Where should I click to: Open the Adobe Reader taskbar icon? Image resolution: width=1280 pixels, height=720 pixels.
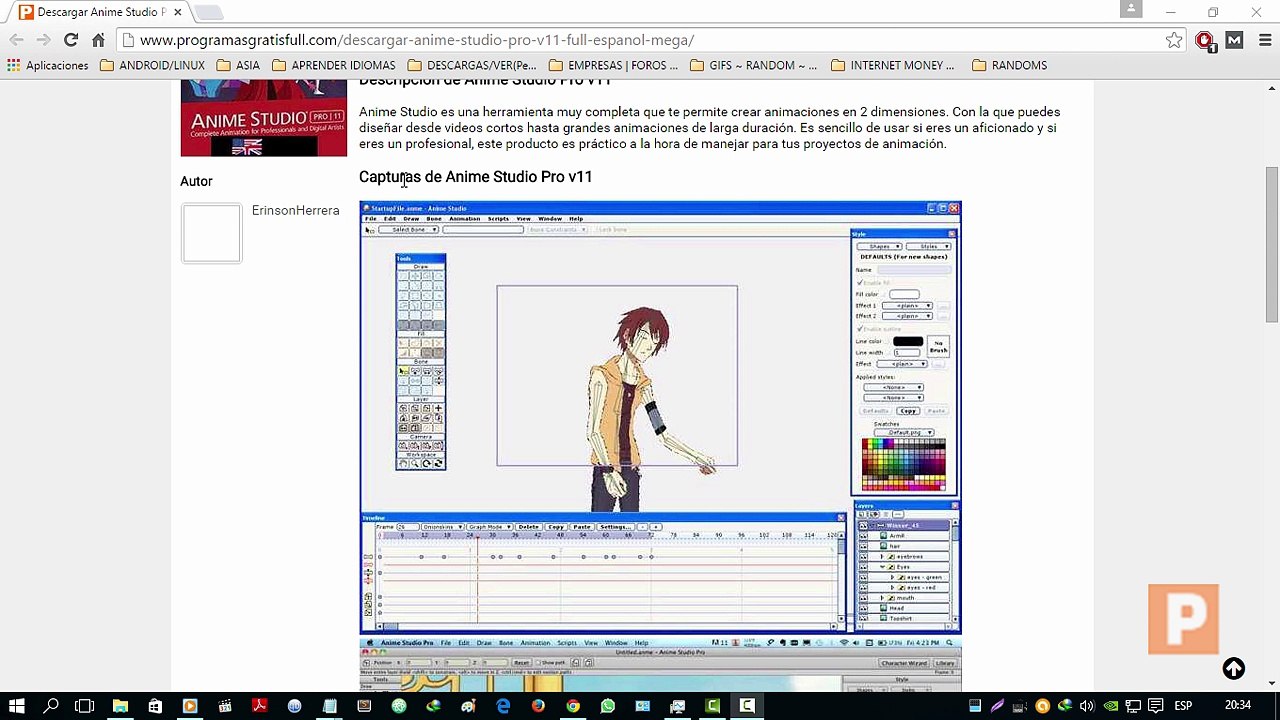(259, 705)
